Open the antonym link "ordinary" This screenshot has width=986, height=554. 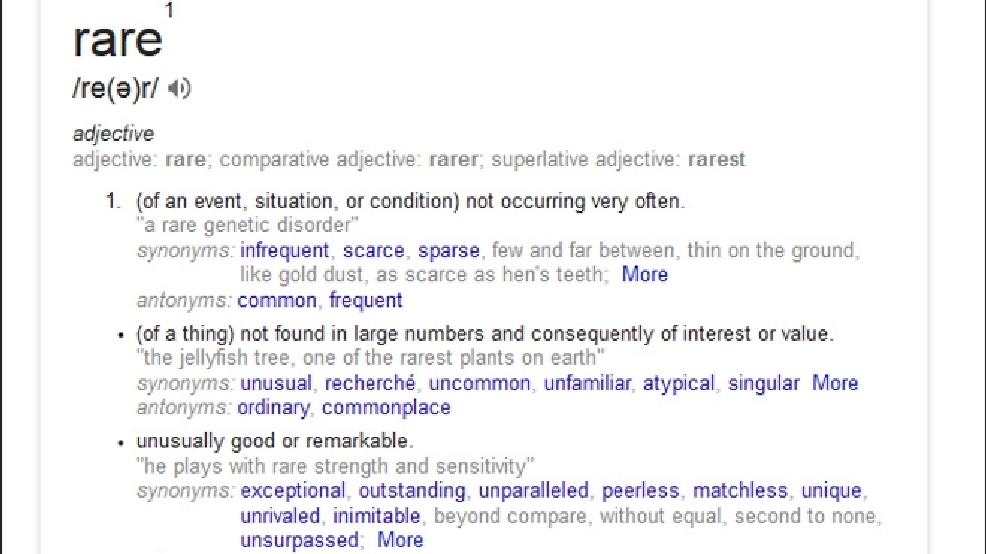click(x=274, y=407)
